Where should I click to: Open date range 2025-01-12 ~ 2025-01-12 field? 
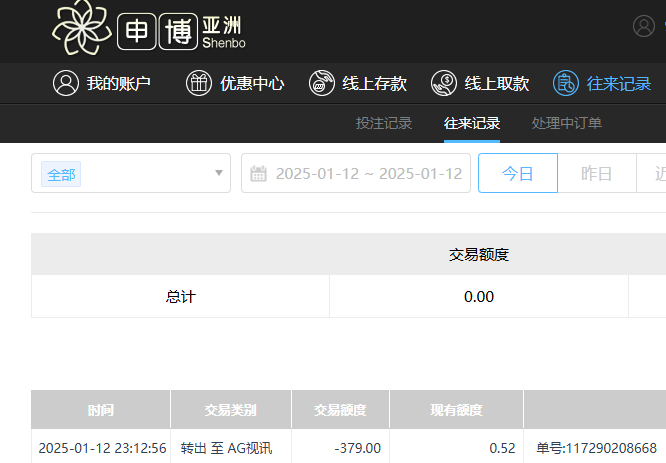[x=356, y=173]
